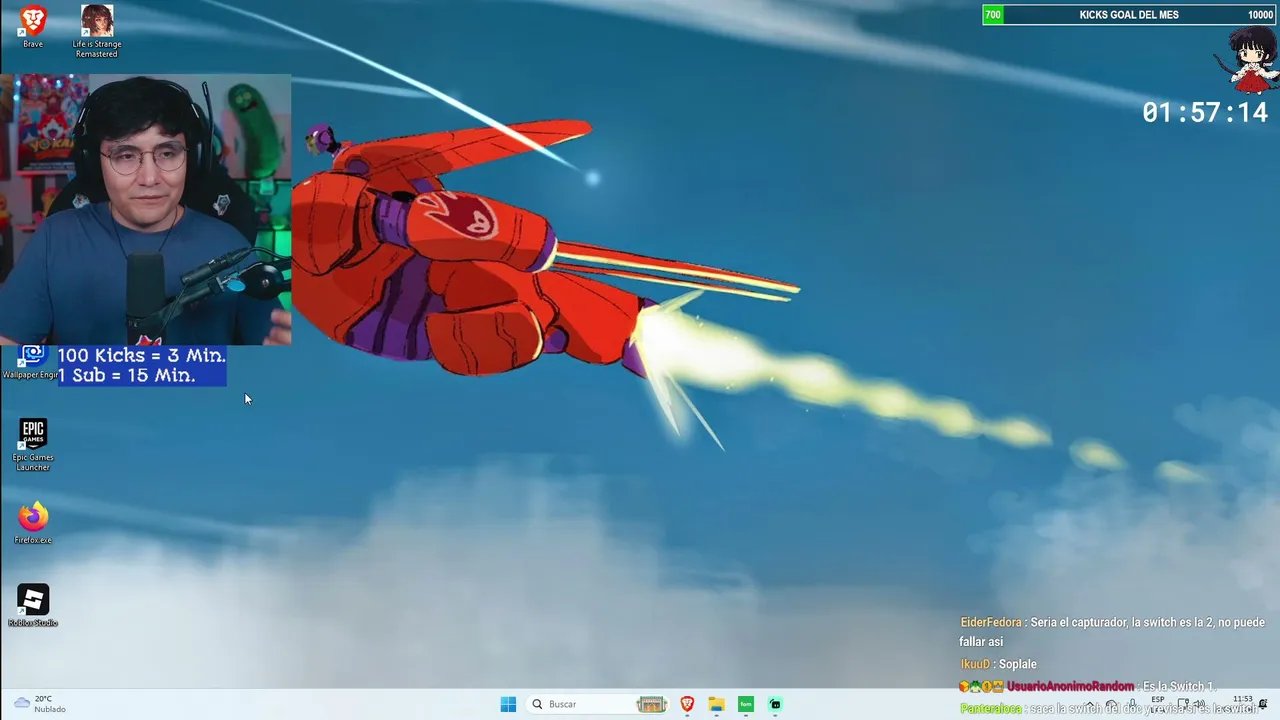Screen dimensions: 1280x720
Task: Open the Windows Start menu
Action: click(508, 704)
